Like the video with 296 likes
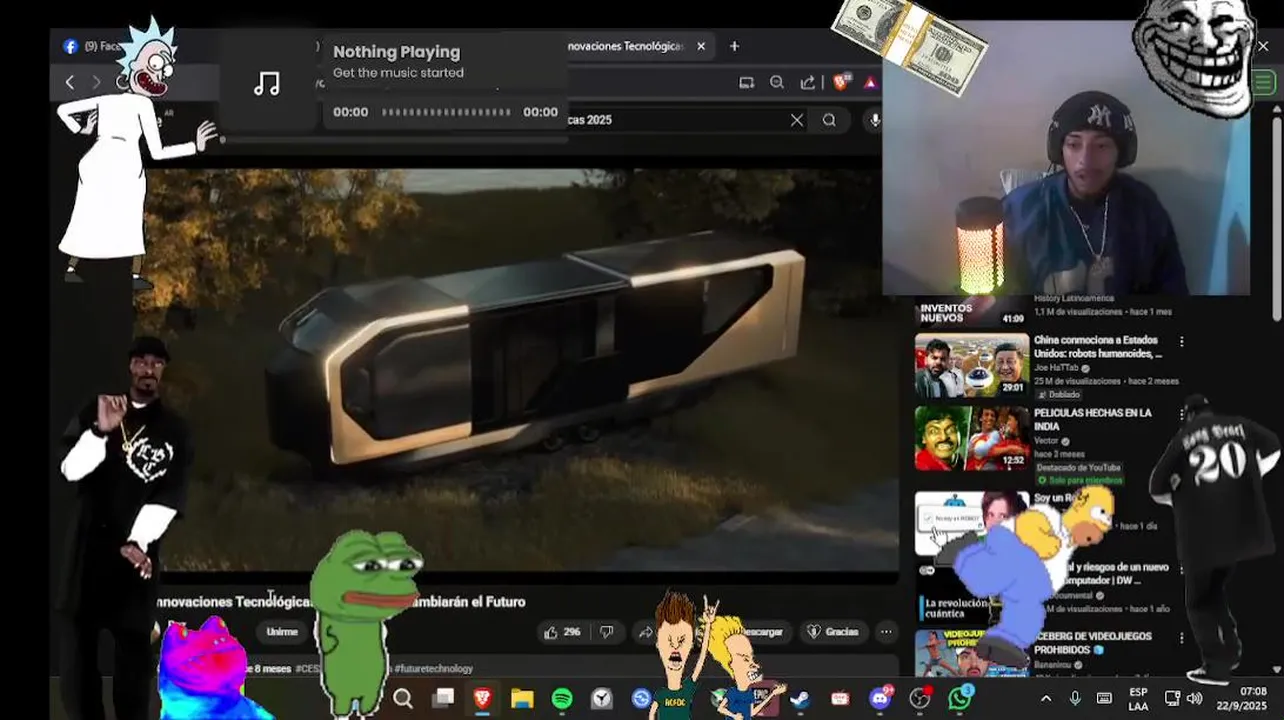This screenshot has height=720, width=1284. tap(561, 632)
